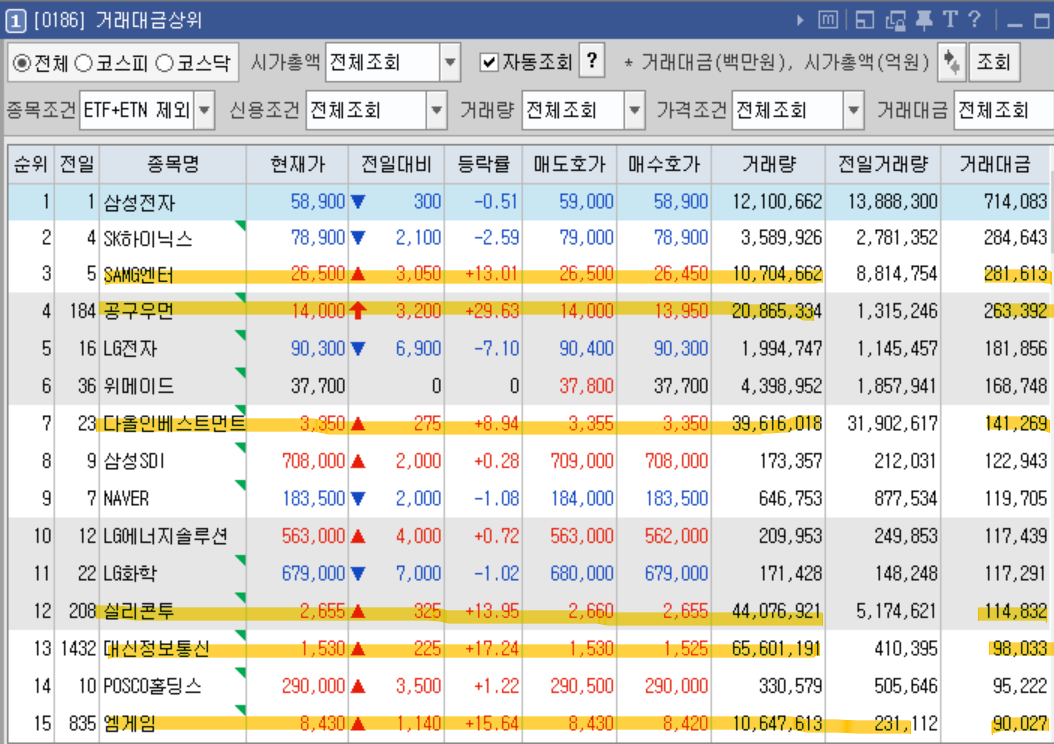Open the 거래량 condition dropdown
The height and width of the screenshot is (744, 1054).
pyautogui.click(x=634, y=110)
